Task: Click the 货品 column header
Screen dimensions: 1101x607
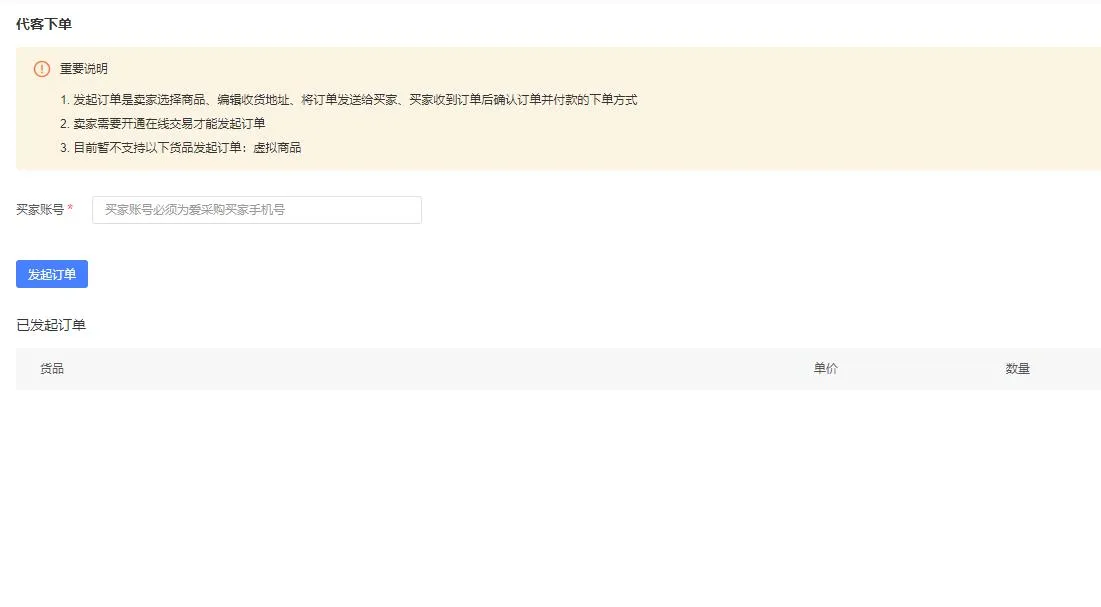Action: click(52, 368)
